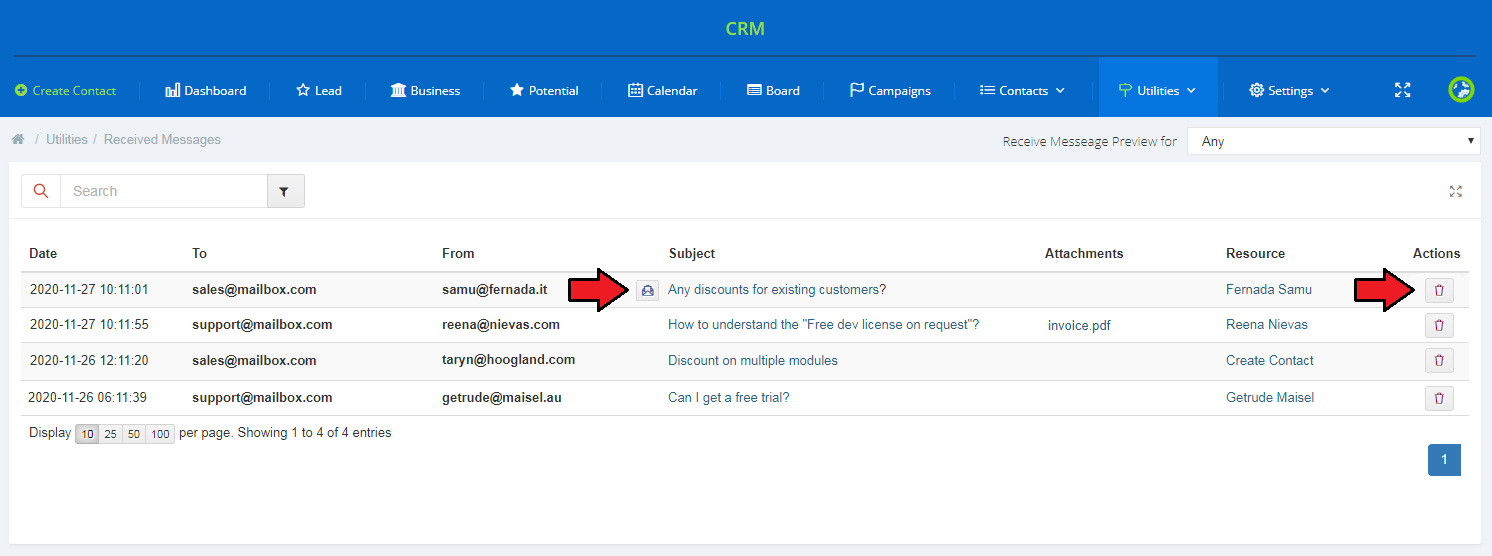Open the Campaigns page

890,90
